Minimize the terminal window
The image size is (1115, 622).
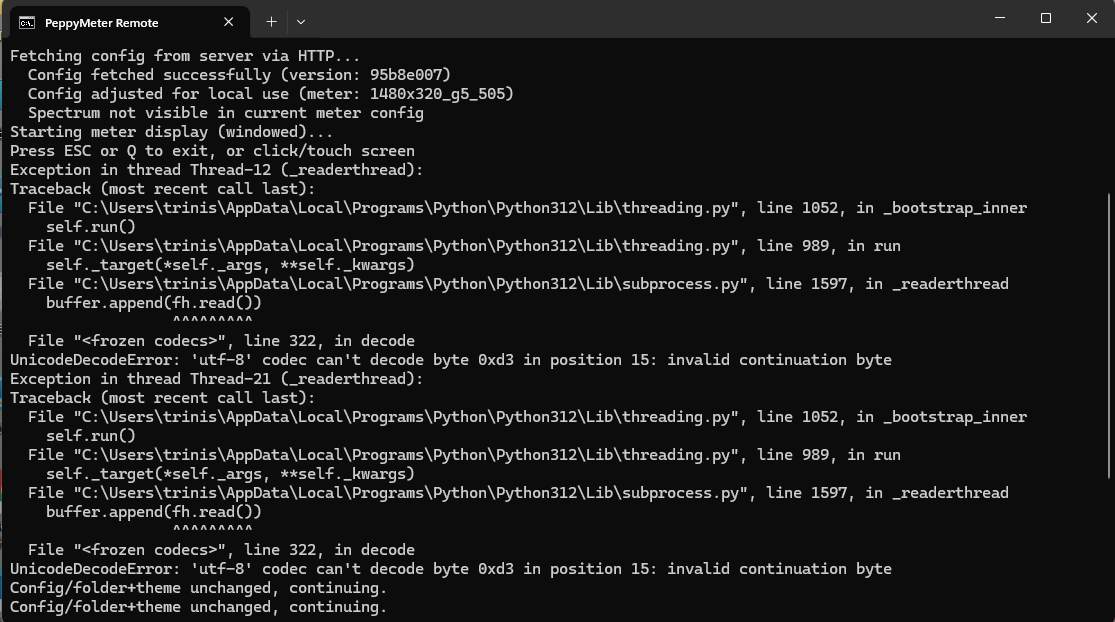click(x=998, y=19)
